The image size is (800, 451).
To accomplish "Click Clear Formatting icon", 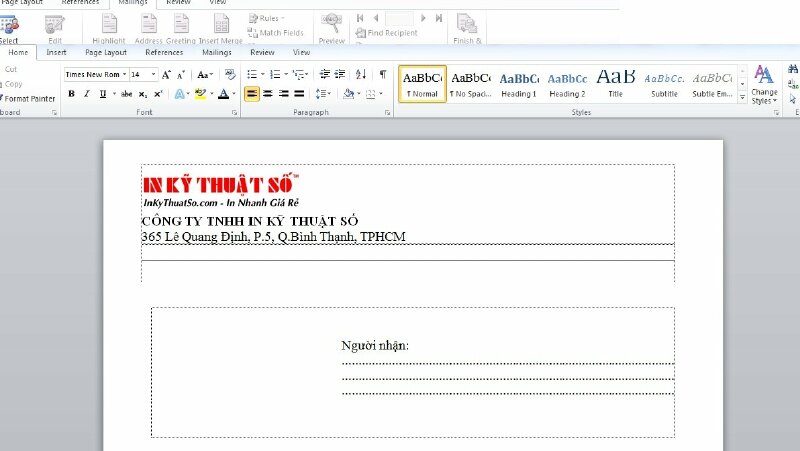I will point(230,74).
